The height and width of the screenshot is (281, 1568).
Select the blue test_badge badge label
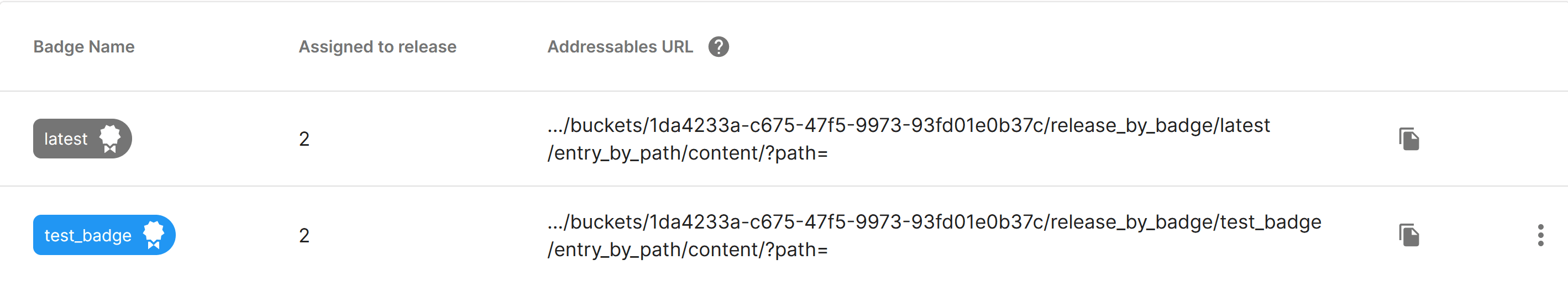[x=88, y=235]
